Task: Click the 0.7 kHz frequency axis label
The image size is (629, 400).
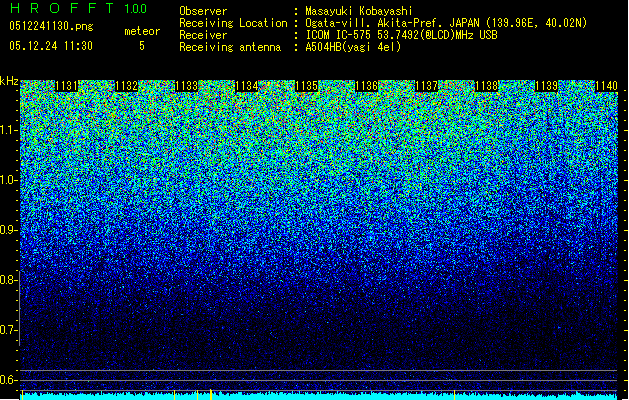Action: (x=7, y=330)
